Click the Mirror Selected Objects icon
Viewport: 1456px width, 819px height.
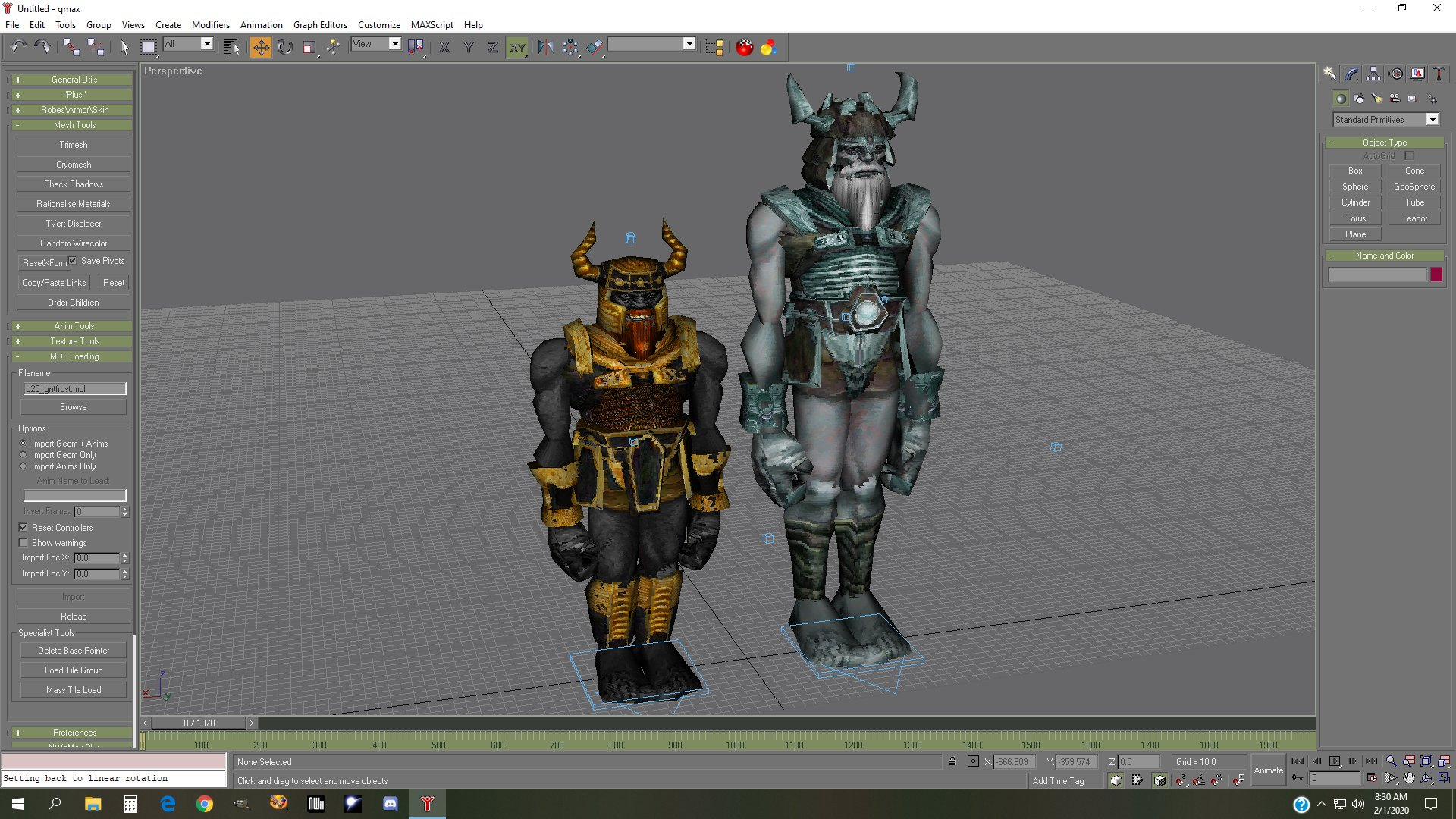tap(545, 47)
